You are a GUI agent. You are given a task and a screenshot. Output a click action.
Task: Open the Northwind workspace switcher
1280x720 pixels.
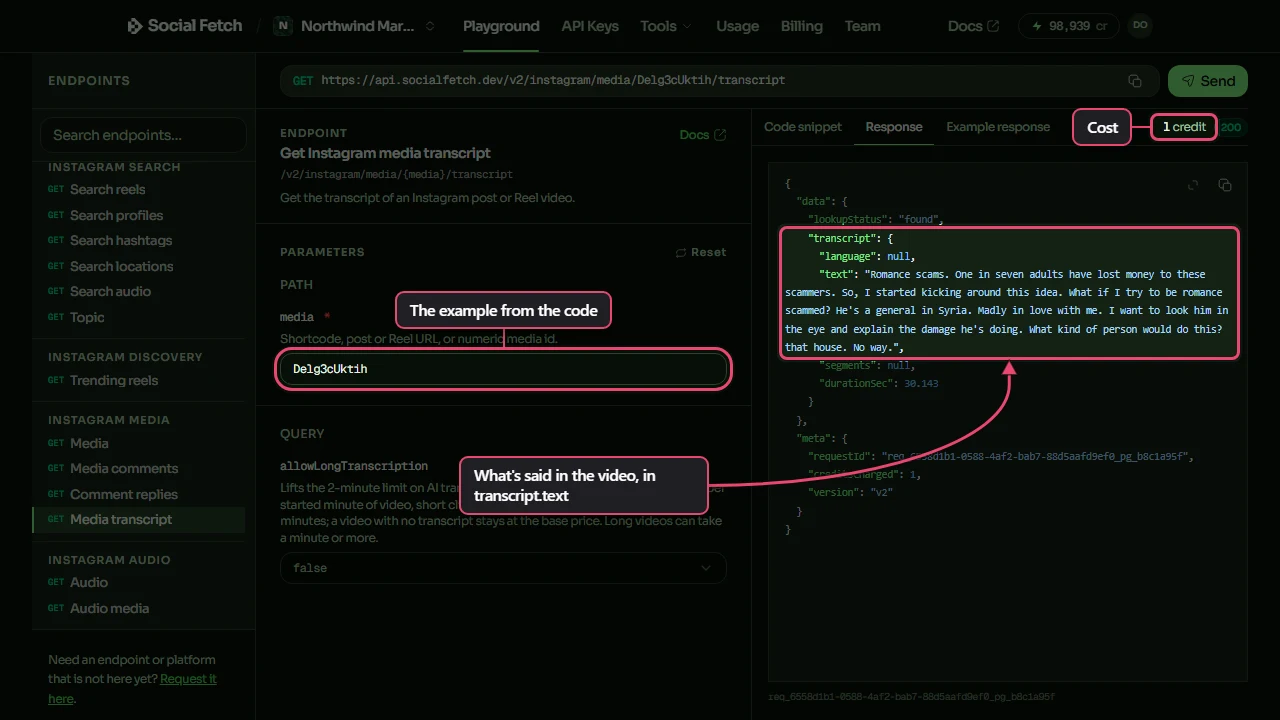356,26
